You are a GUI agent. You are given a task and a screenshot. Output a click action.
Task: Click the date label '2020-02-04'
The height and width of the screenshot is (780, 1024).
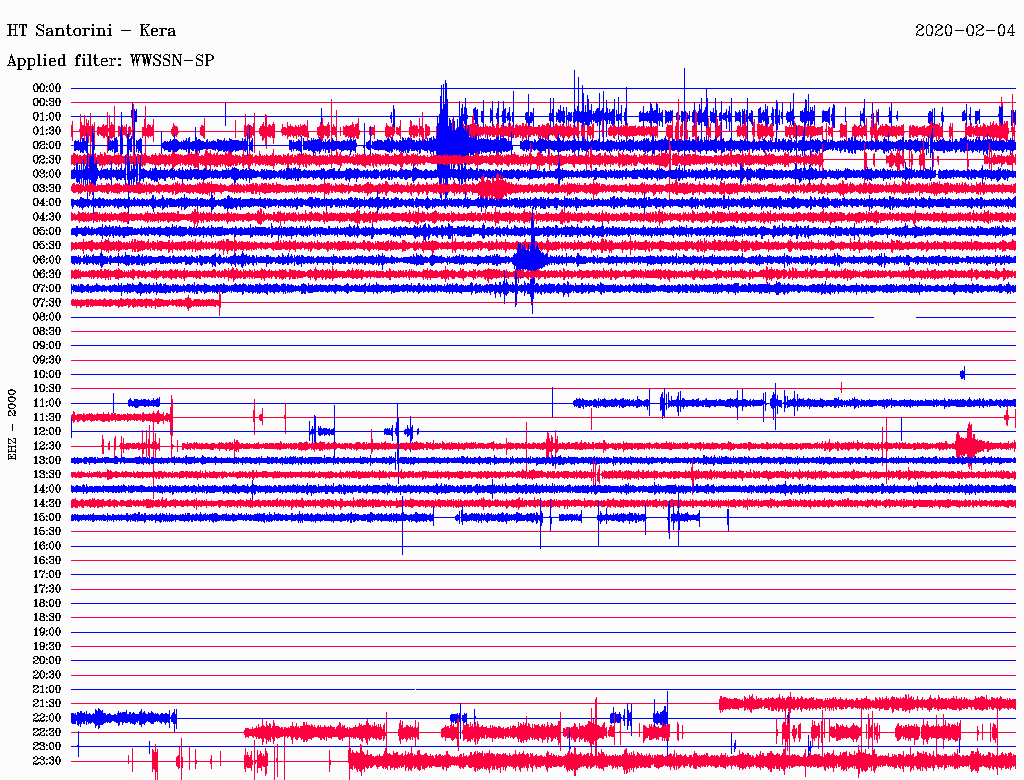tap(965, 31)
